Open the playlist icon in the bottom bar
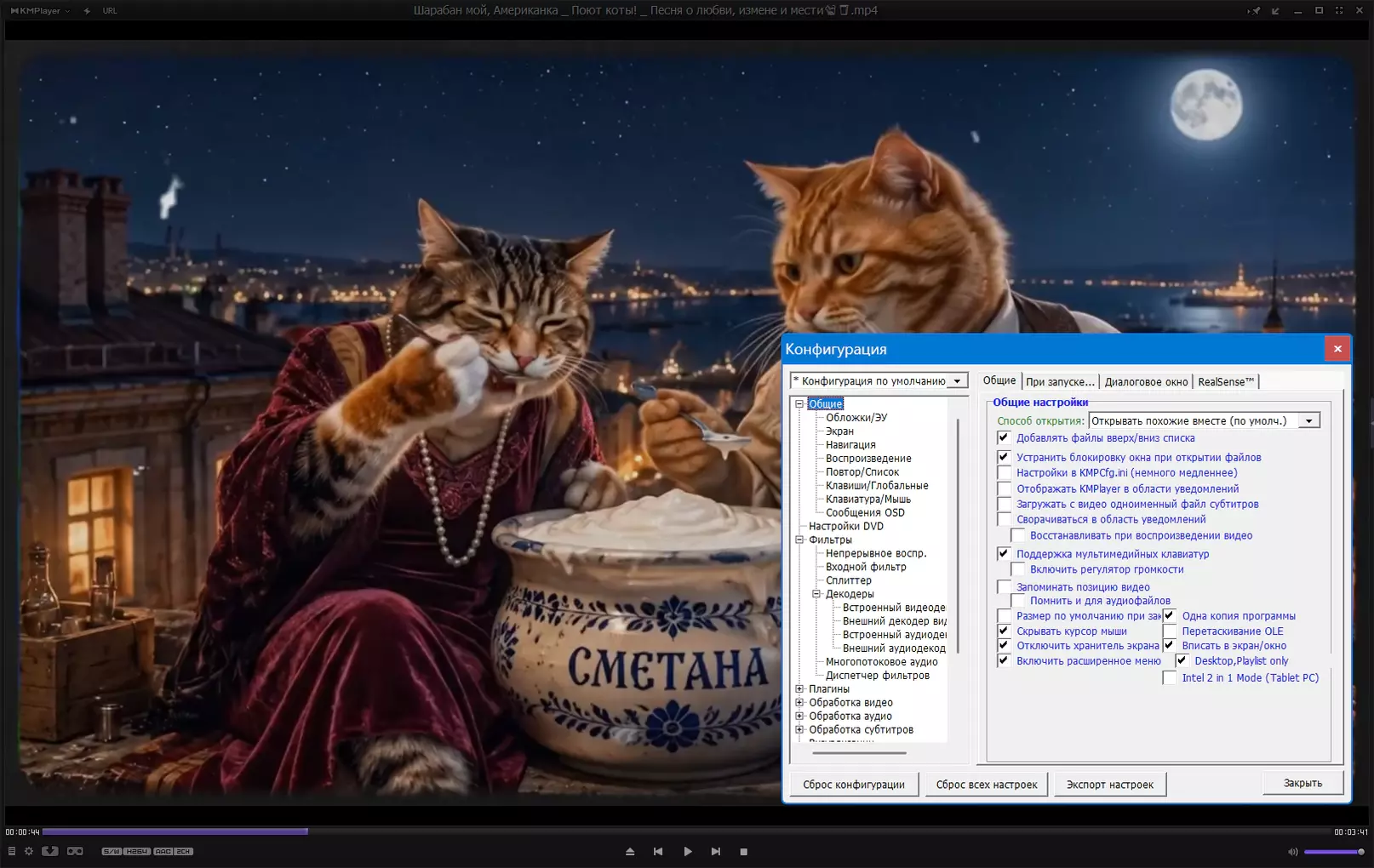Viewport: 1374px width, 868px height. click(12, 851)
